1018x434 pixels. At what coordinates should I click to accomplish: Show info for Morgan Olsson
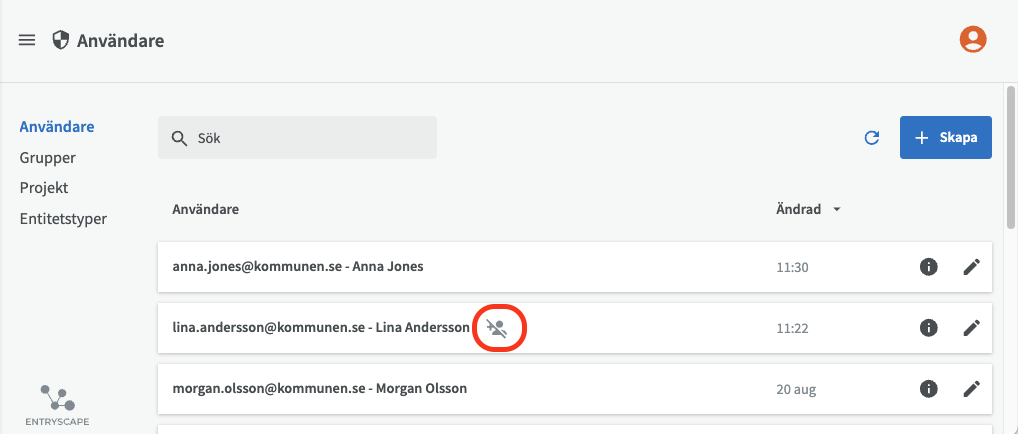[x=929, y=388]
